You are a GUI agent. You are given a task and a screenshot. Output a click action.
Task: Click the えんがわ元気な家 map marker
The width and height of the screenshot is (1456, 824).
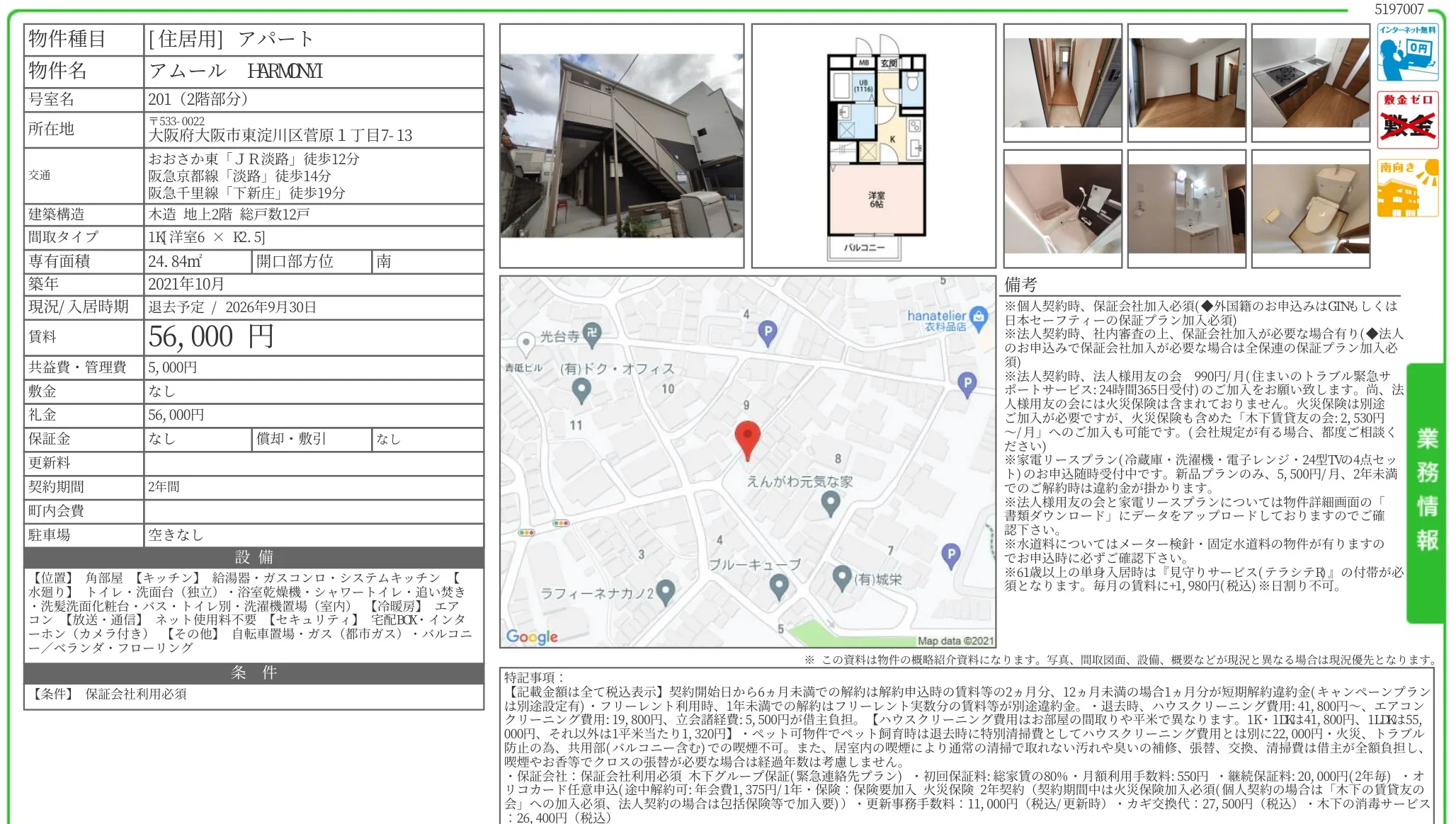(x=830, y=504)
